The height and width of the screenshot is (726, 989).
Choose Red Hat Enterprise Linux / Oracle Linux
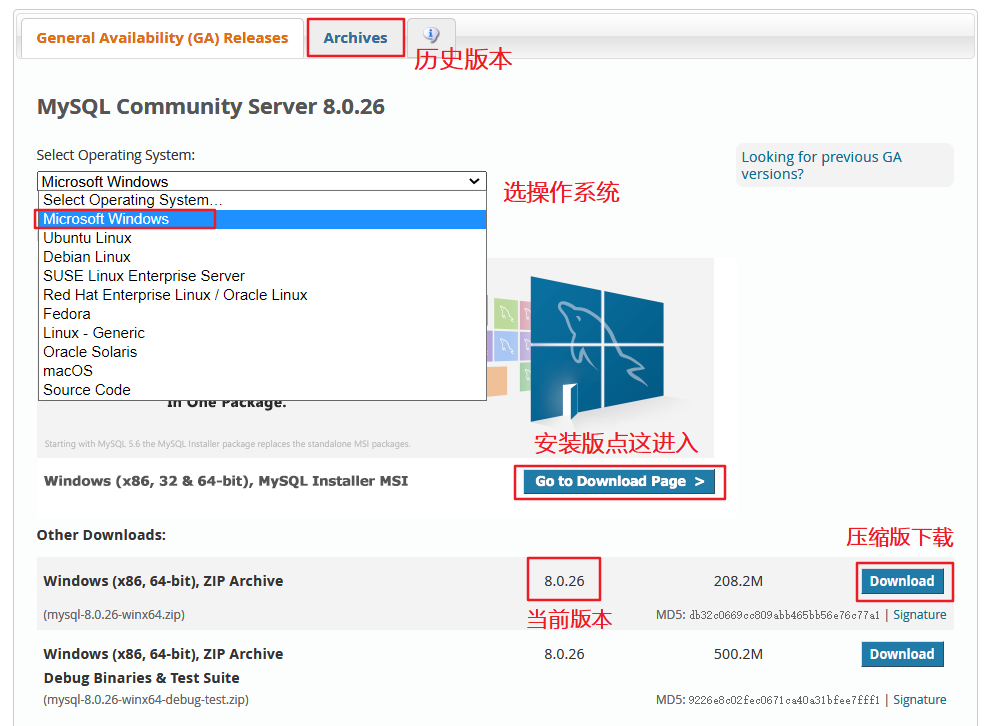[175, 295]
